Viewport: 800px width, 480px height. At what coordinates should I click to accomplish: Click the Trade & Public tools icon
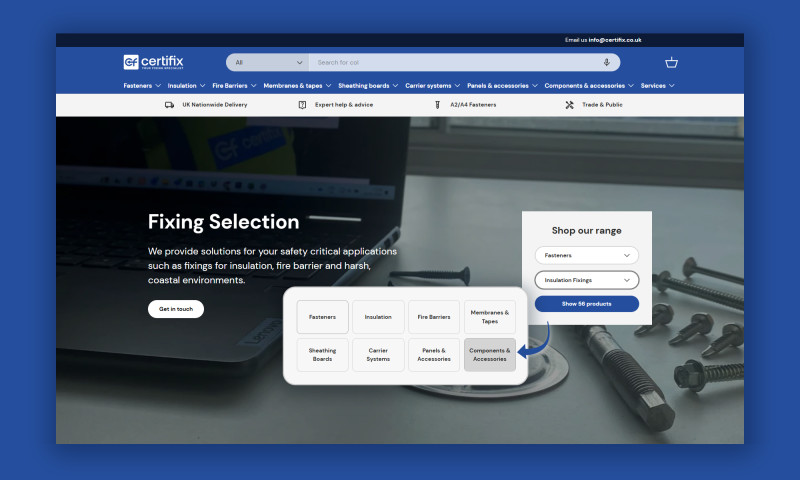(569, 105)
